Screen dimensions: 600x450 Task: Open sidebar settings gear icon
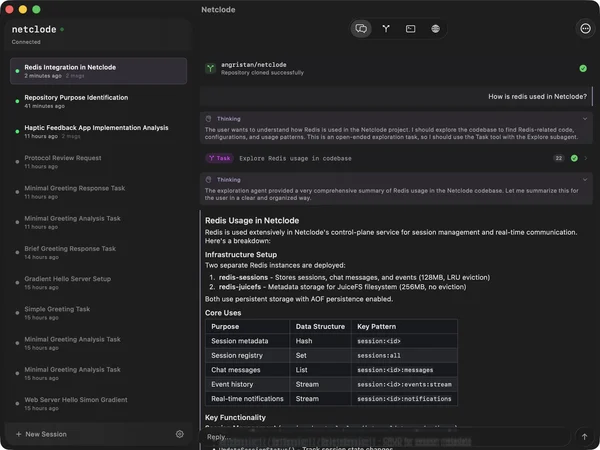[x=180, y=434]
